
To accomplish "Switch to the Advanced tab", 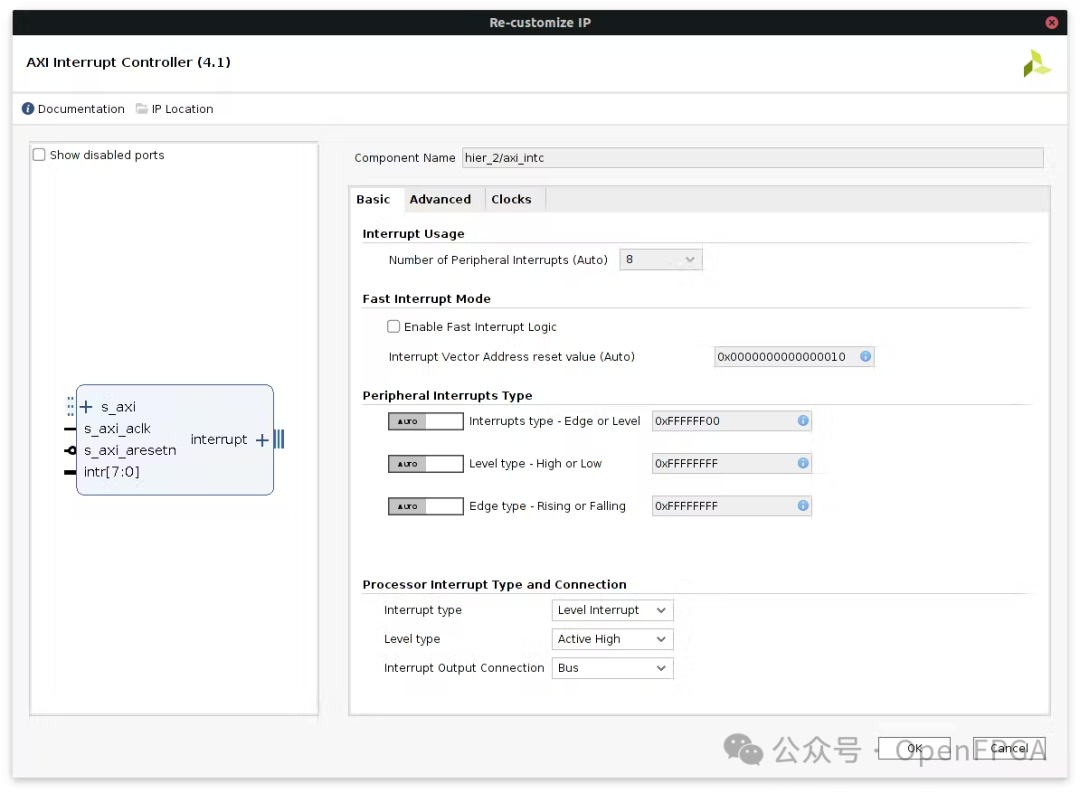I will (440, 199).
